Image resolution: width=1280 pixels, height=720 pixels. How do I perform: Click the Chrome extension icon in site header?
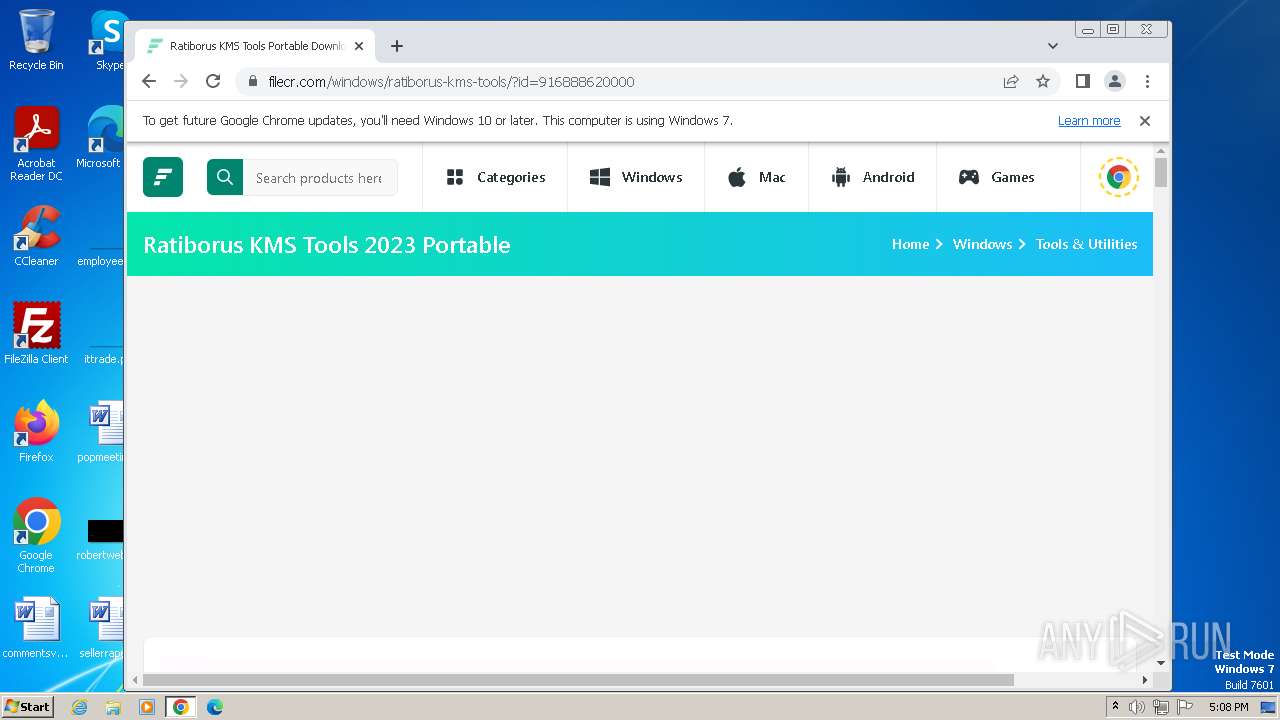[x=1118, y=177]
